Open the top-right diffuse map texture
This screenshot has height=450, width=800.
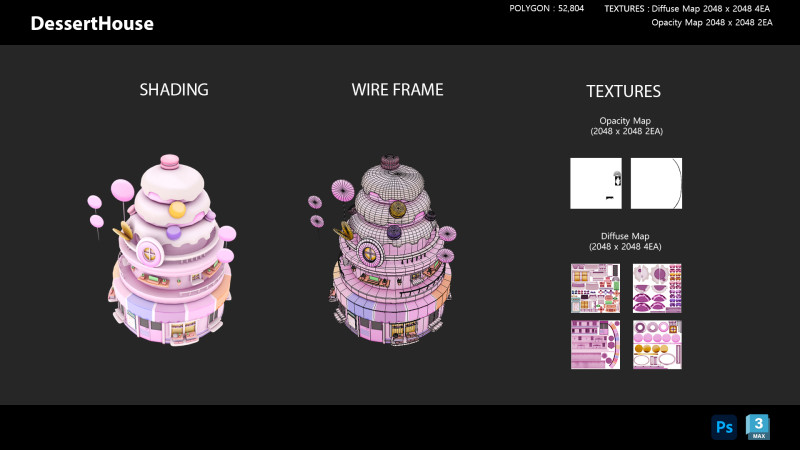[x=657, y=288]
